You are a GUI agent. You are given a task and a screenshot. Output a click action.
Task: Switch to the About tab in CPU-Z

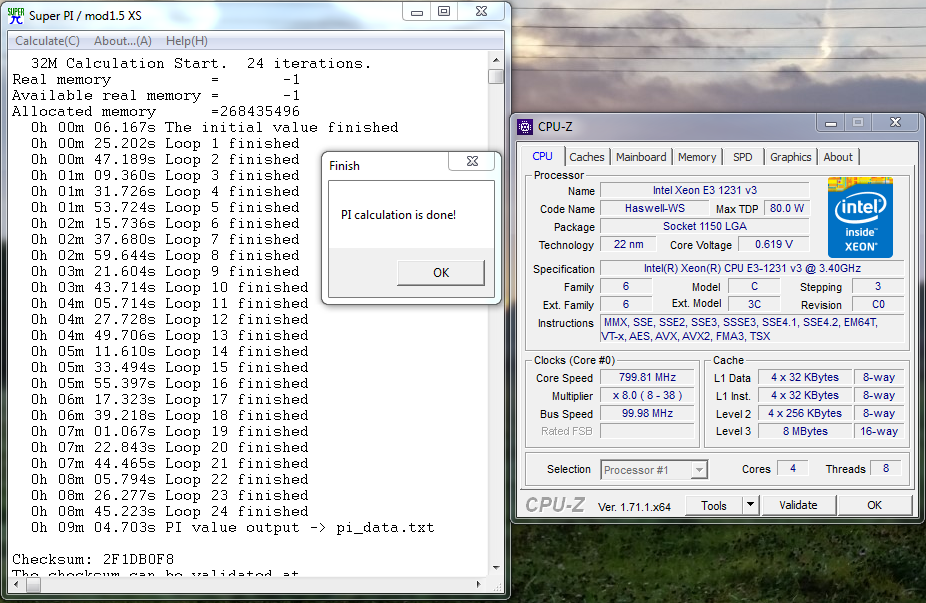(x=838, y=157)
